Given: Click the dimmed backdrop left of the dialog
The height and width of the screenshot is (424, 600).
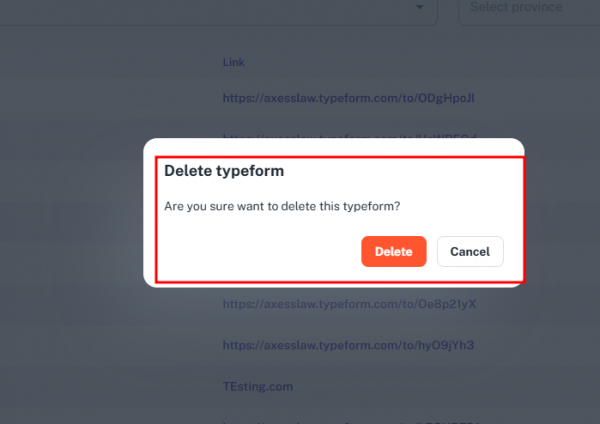Looking at the screenshot, I should [70, 212].
